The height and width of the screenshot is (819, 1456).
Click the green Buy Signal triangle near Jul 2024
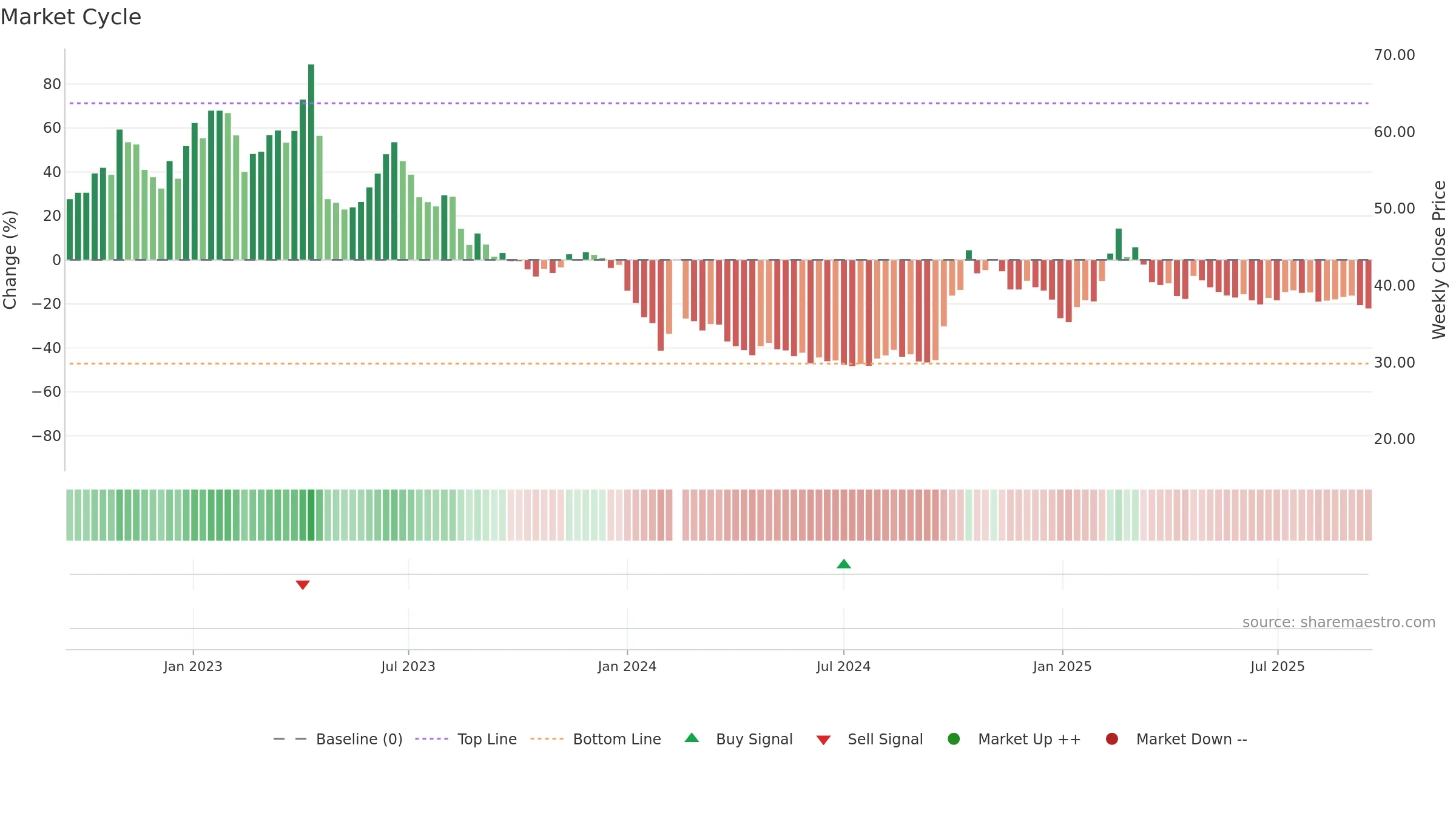tap(843, 564)
